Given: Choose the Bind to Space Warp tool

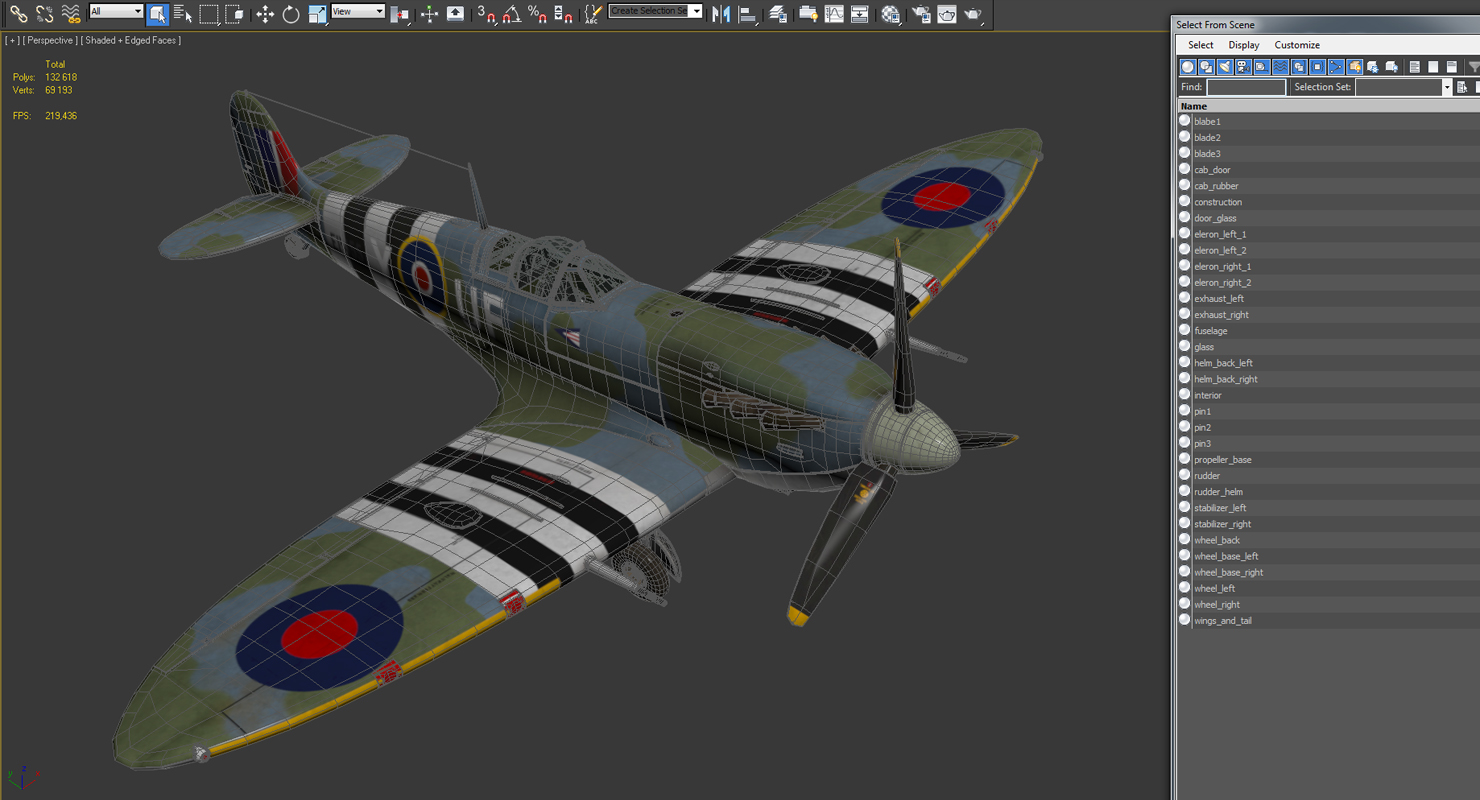Looking at the screenshot, I should coord(70,14).
